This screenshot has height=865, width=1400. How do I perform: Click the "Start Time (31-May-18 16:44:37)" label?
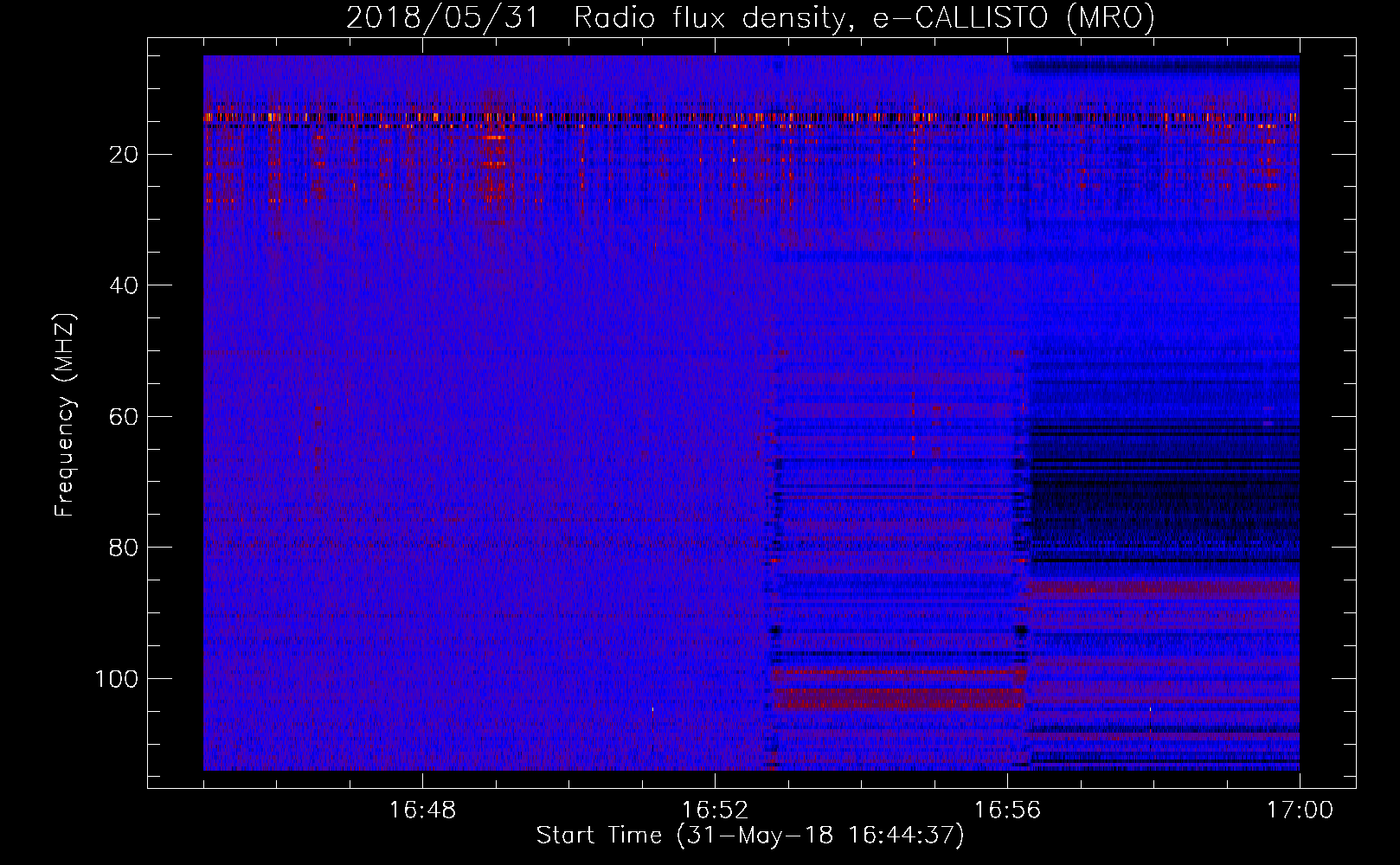[x=750, y=836]
